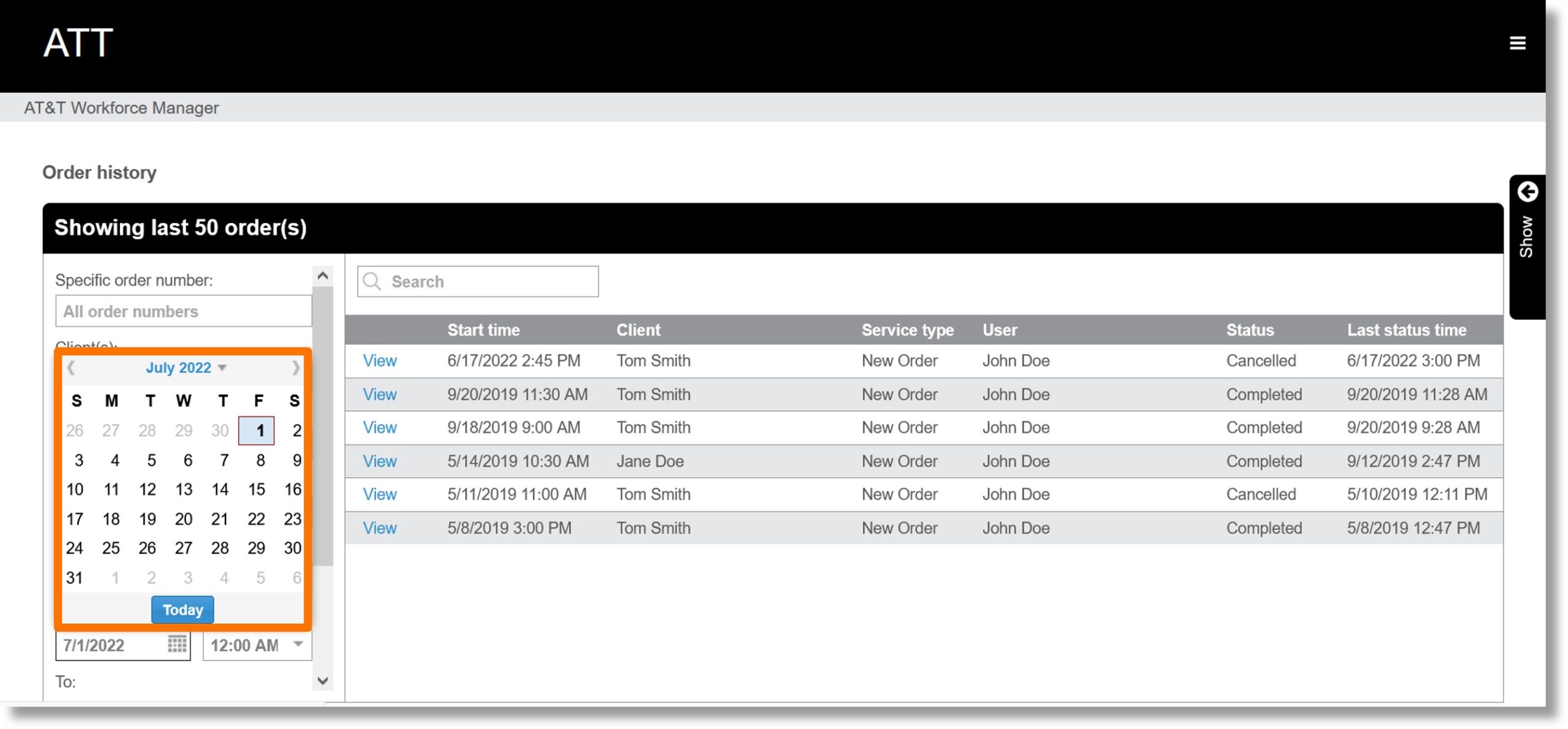Click the ATT logo text

tap(78, 43)
